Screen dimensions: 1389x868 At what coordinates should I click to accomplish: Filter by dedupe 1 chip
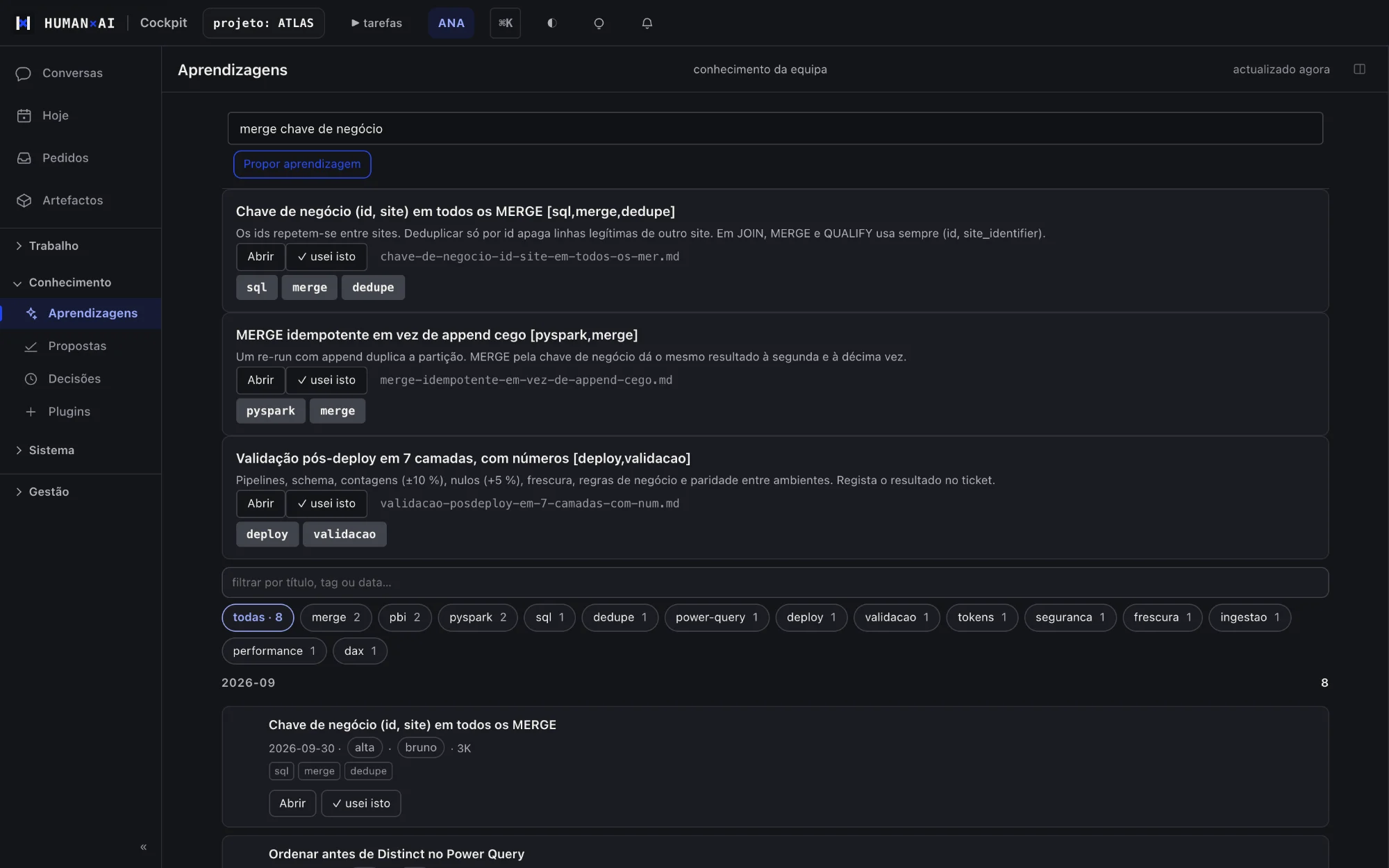tap(620, 617)
